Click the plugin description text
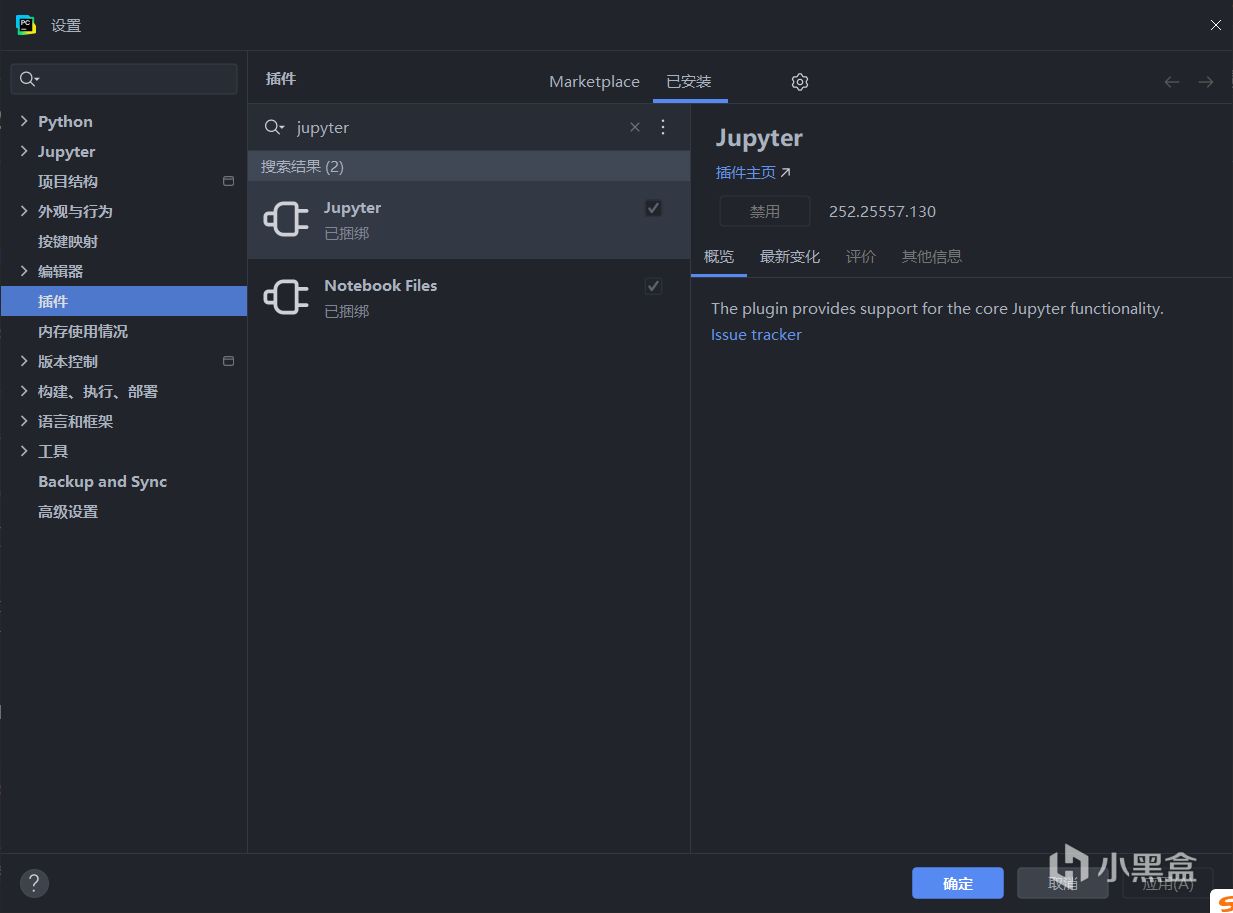Image resolution: width=1233 pixels, height=913 pixels. click(x=937, y=309)
